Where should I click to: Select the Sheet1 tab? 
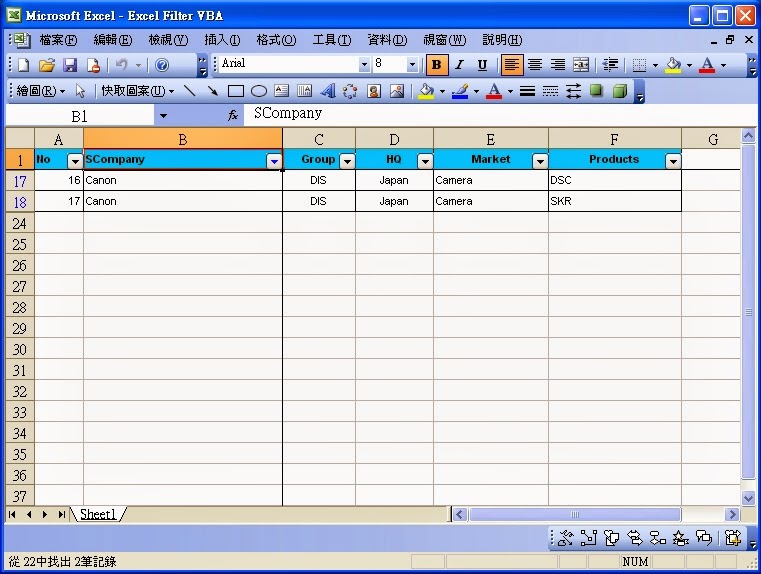click(x=98, y=514)
